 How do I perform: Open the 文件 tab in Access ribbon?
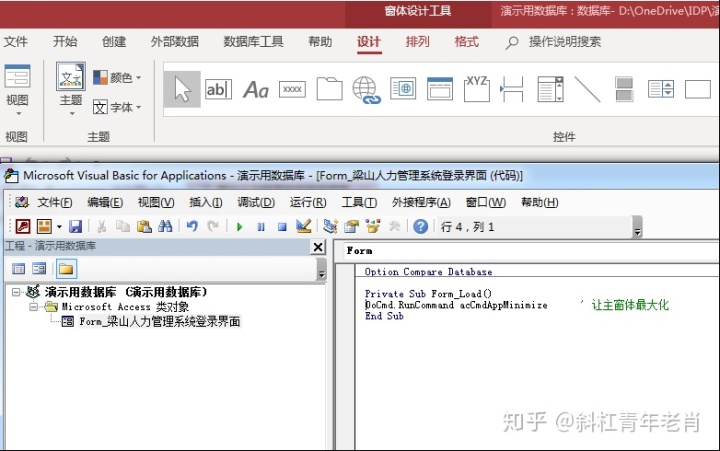(x=16, y=42)
